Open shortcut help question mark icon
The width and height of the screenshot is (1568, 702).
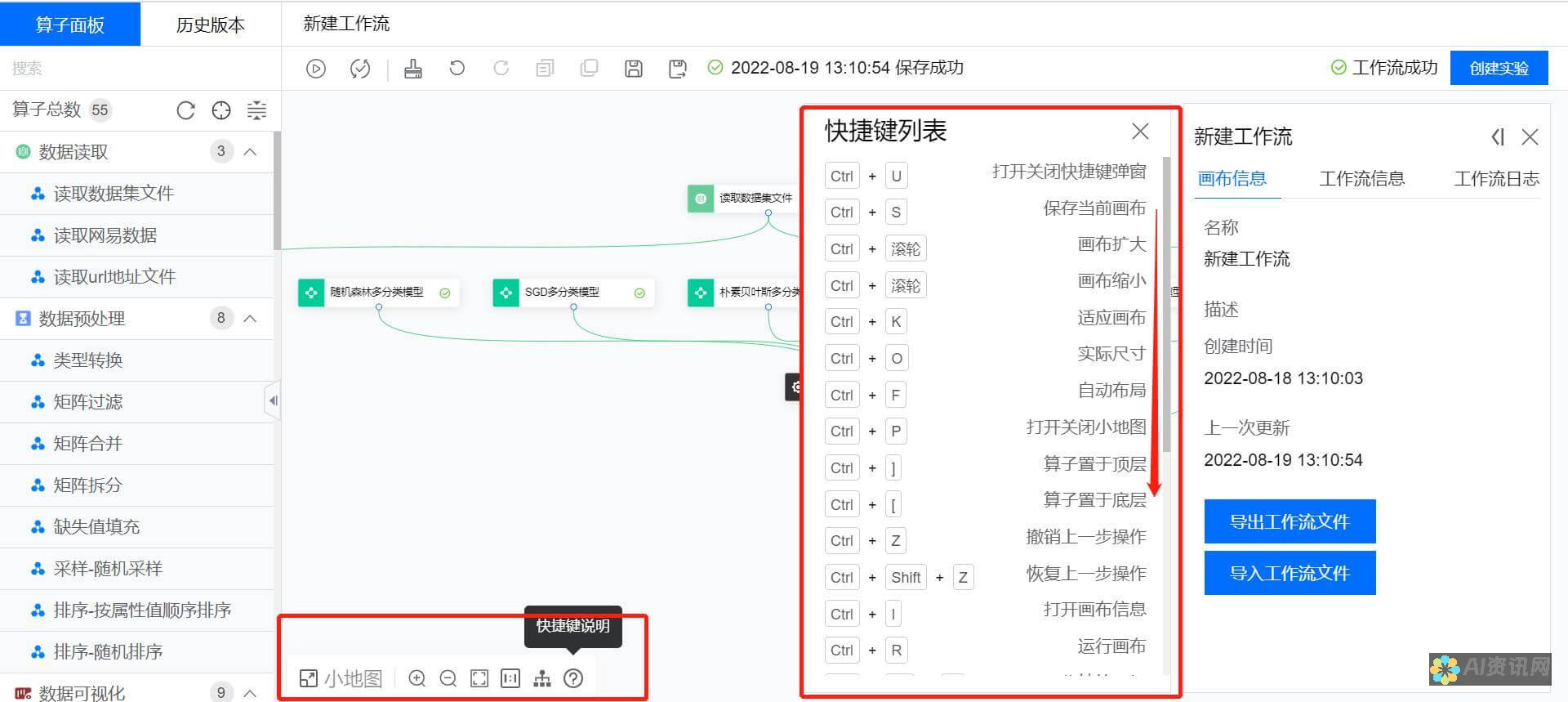573,678
